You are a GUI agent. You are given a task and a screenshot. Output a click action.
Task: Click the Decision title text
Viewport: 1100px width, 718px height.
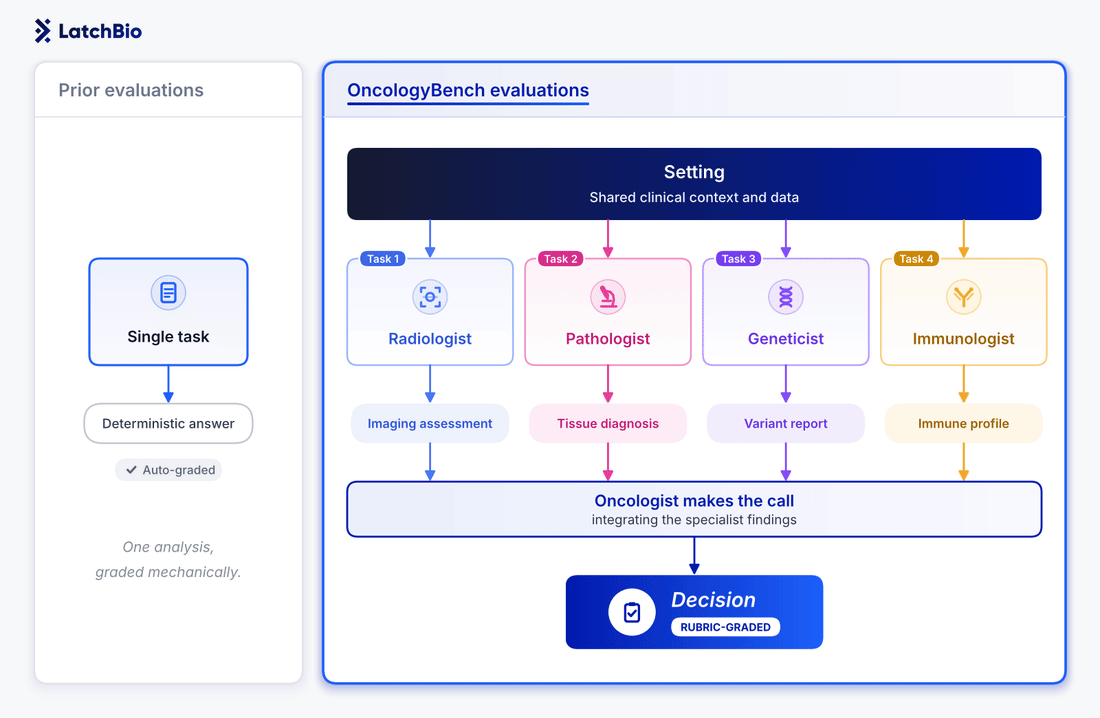(713, 600)
